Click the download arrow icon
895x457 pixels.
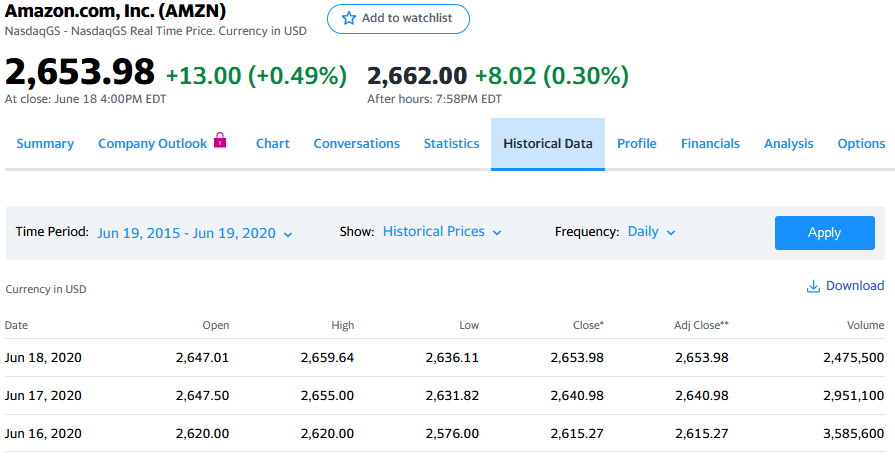click(813, 286)
